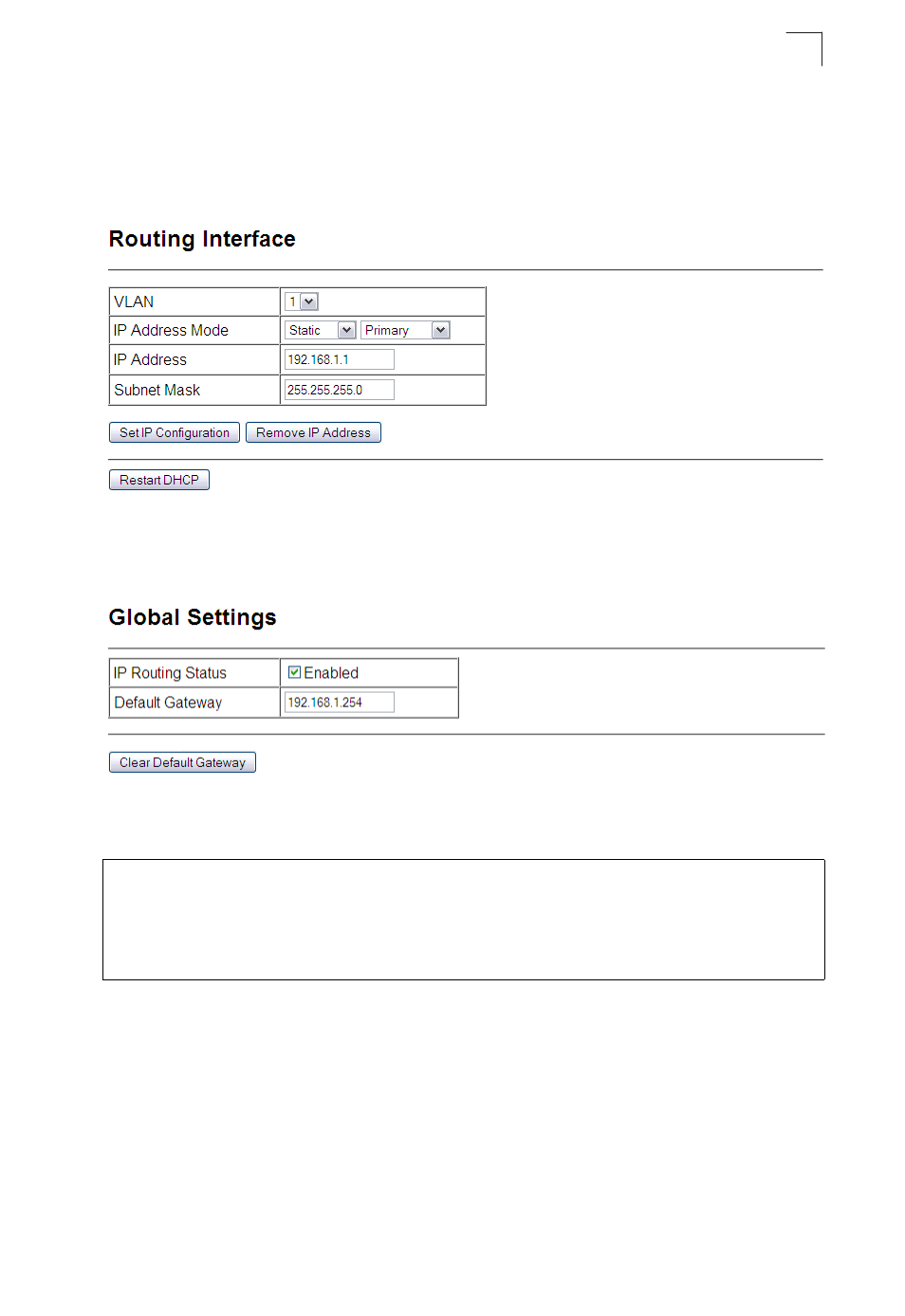Open the Primary address type dropdown
Viewport: 905px width, 1316px height.
[x=405, y=330]
